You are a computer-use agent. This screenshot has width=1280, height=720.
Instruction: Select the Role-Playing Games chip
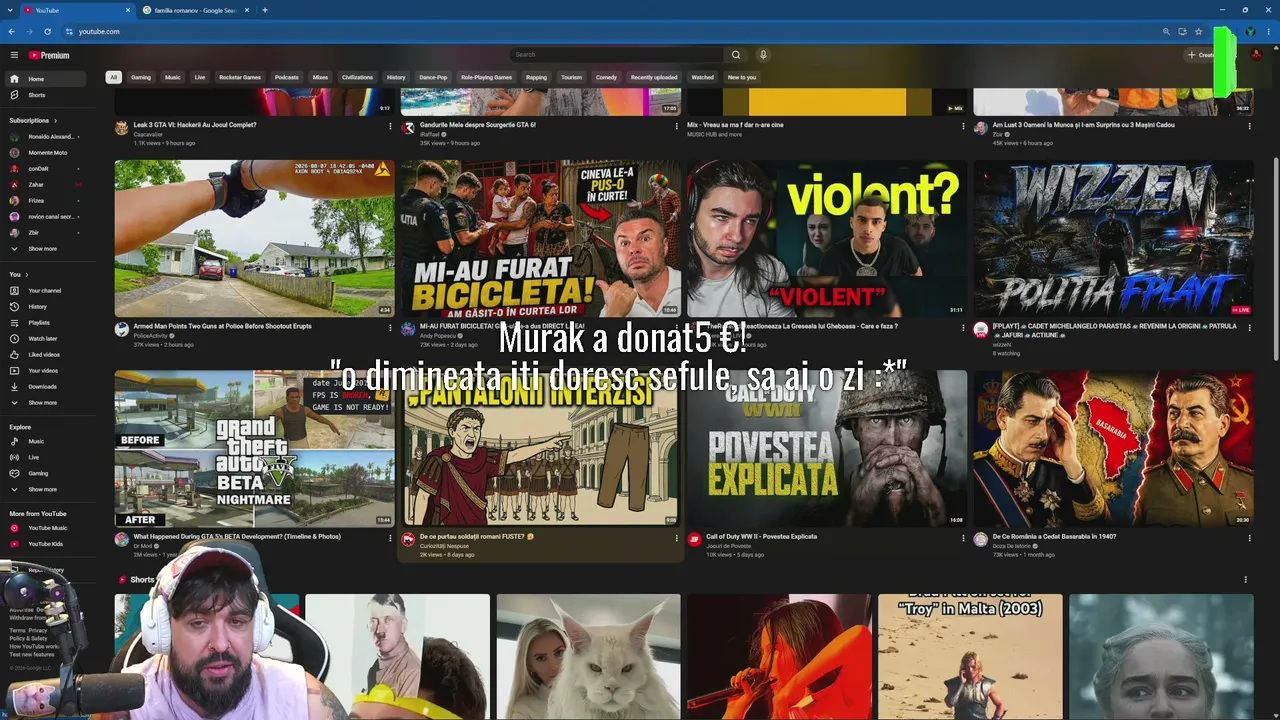(486, 77)
